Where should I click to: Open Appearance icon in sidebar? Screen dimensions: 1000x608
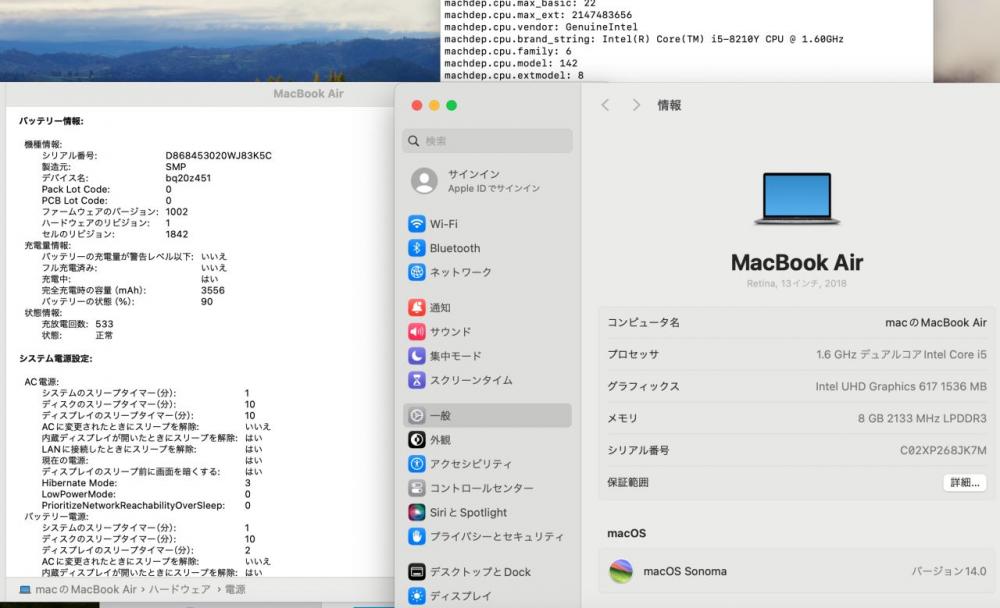click(x=416, y=440)
